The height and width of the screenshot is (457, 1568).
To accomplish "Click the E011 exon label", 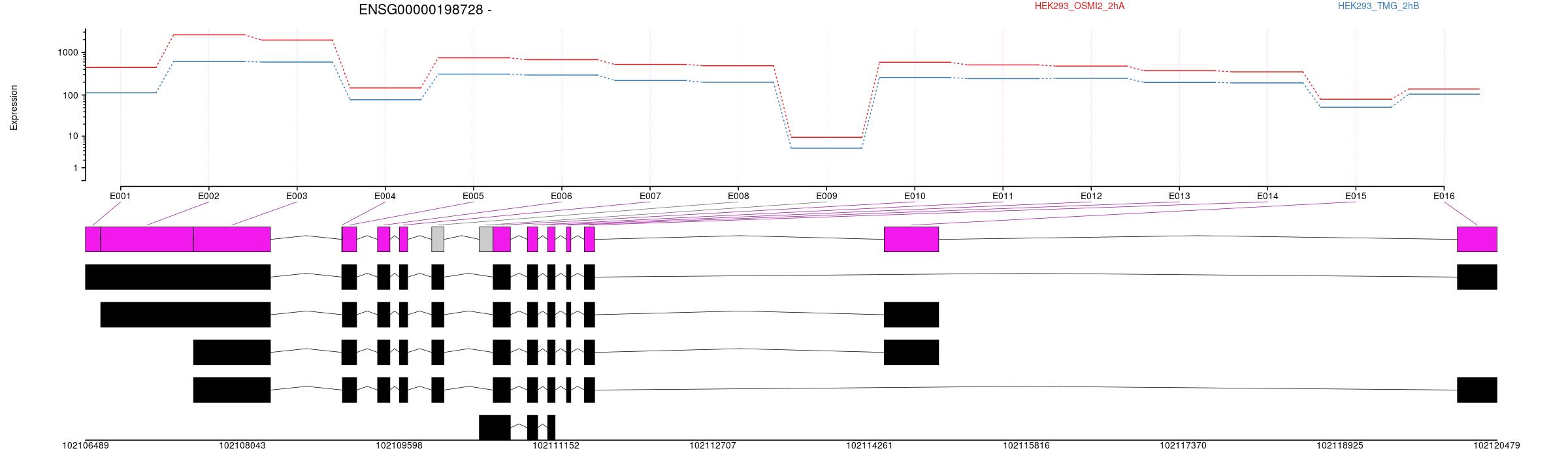I will tap(1003, 196).
